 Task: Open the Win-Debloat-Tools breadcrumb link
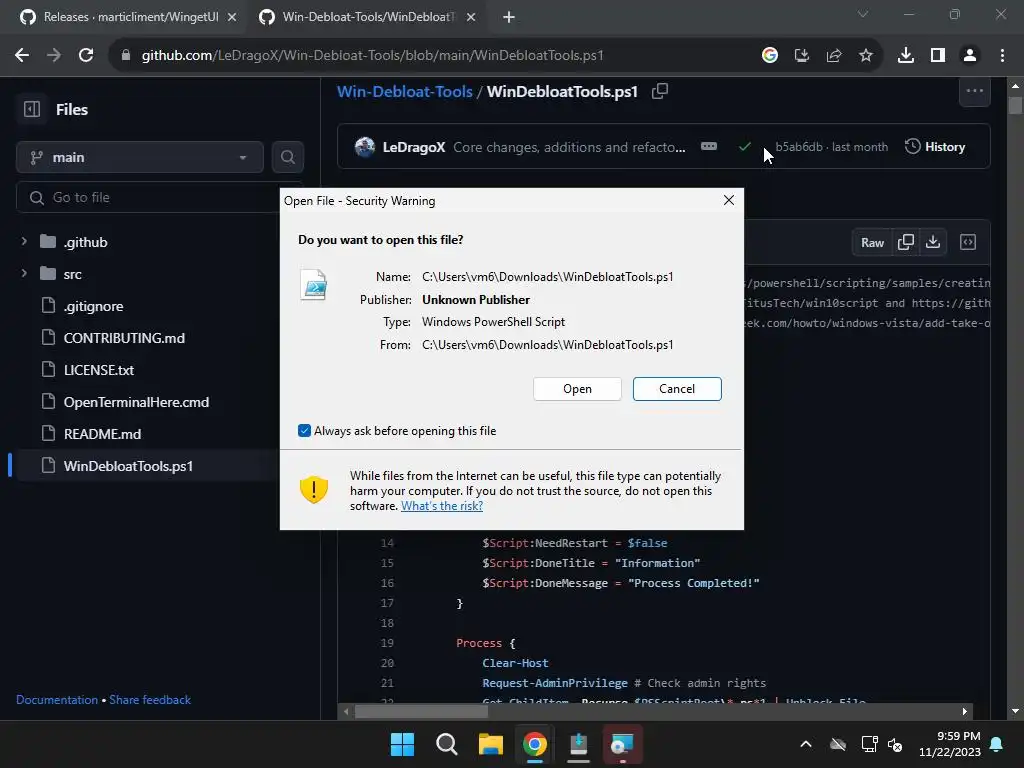click(x=404, y=91)
